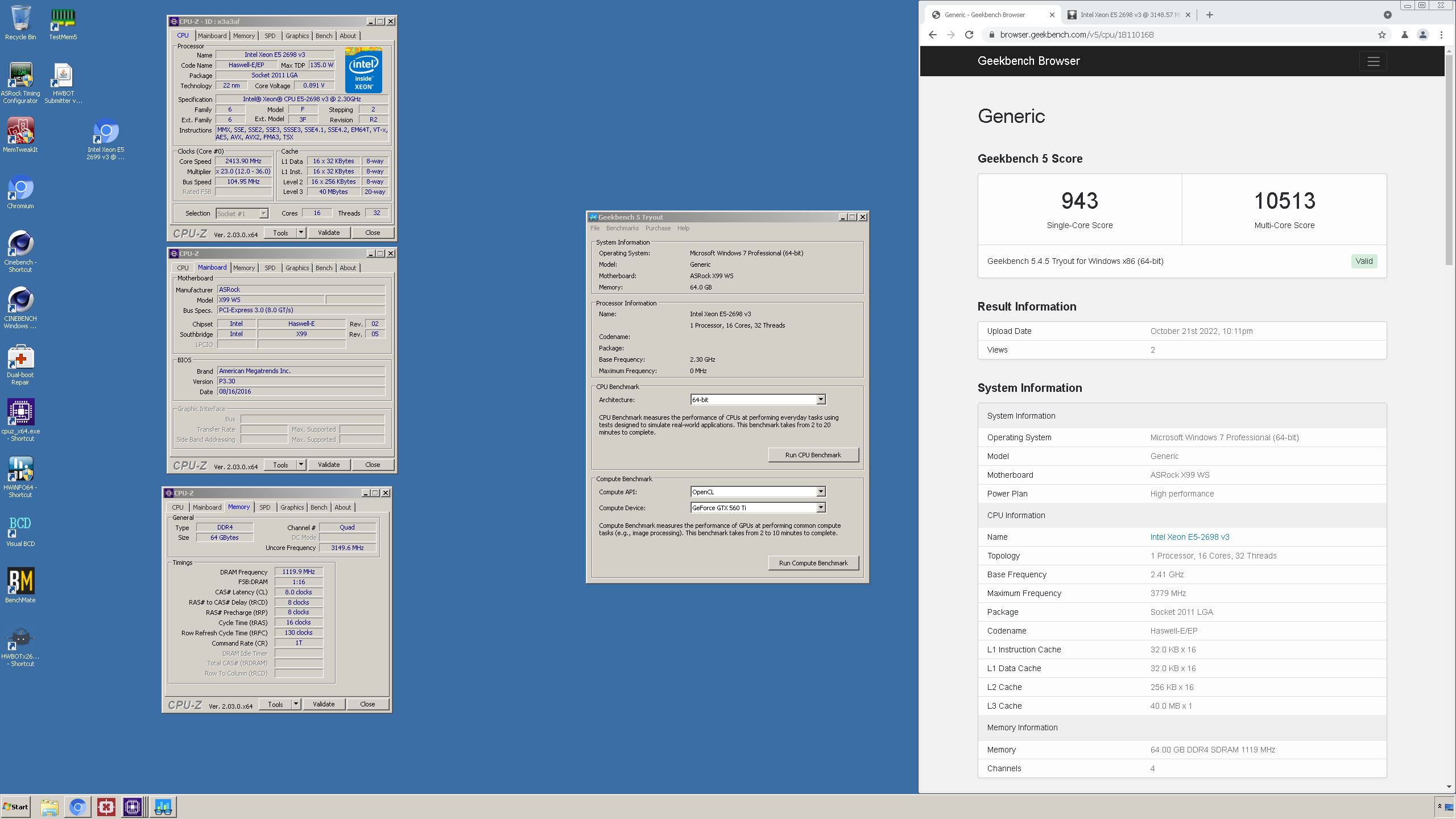Image resolution: width=1456 pixels, height=819 pixels.
Task: Launch Chromium from the desktop
Action: click(20, 192)
